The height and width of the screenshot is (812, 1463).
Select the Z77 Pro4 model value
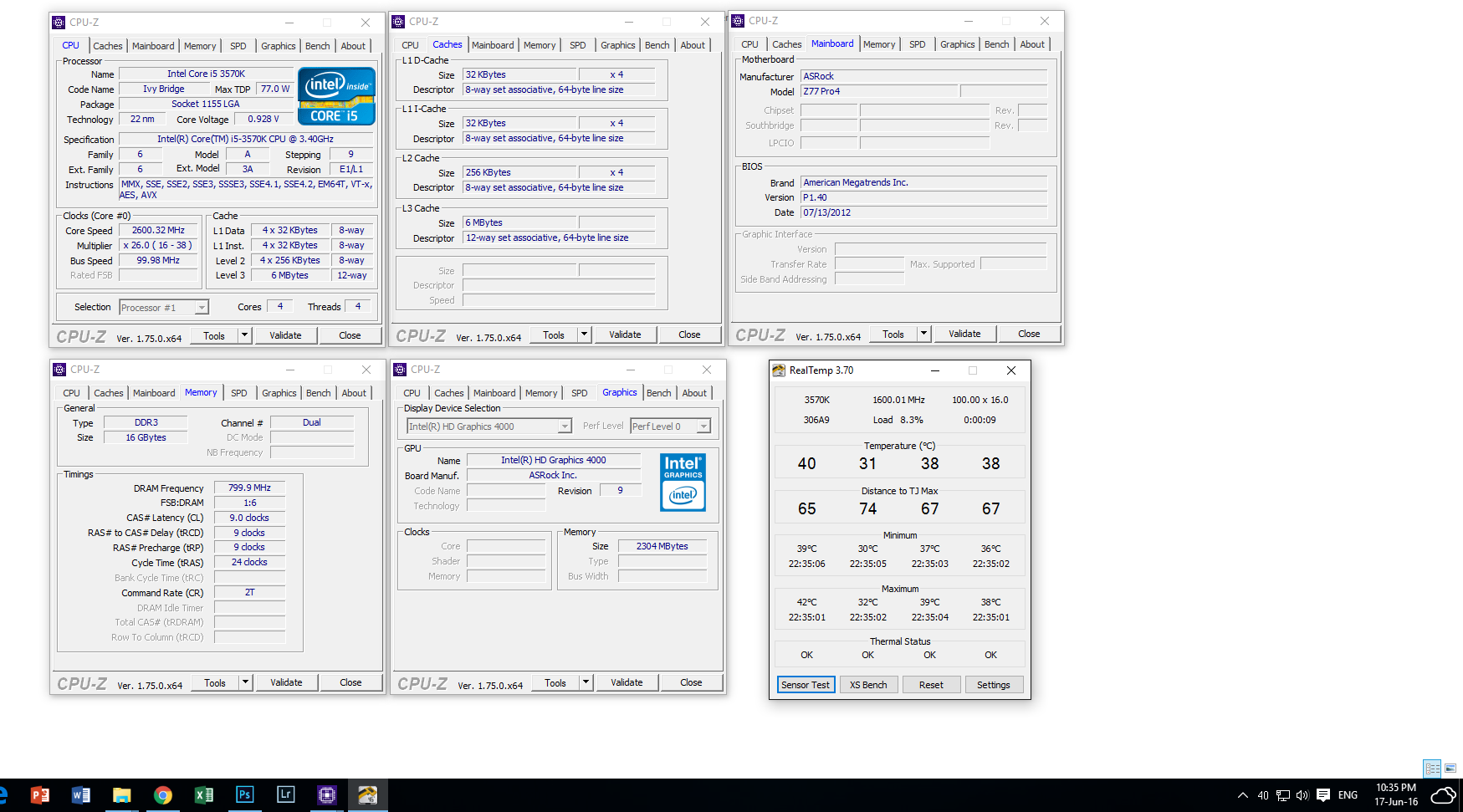879,91
